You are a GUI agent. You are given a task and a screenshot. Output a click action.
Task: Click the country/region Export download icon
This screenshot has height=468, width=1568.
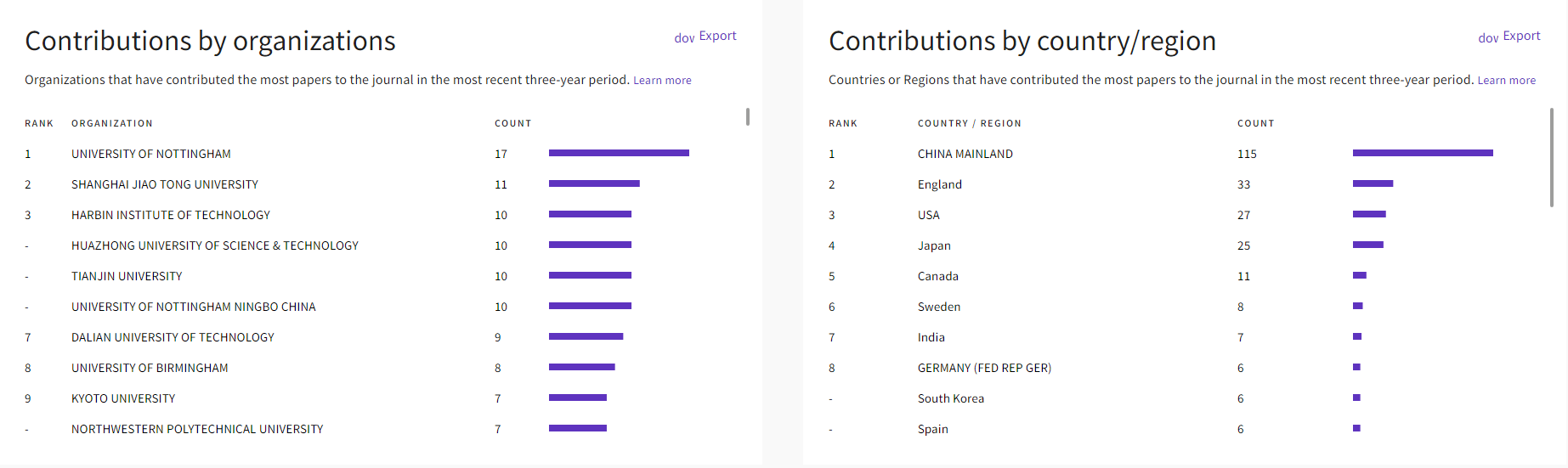[x=1488, y=37]
